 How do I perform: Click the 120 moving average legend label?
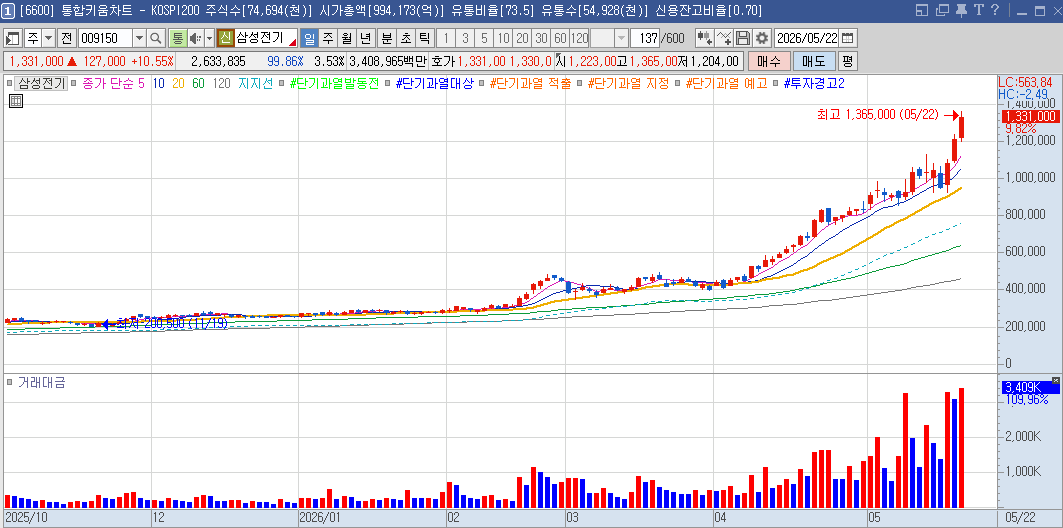coord(222,84)
